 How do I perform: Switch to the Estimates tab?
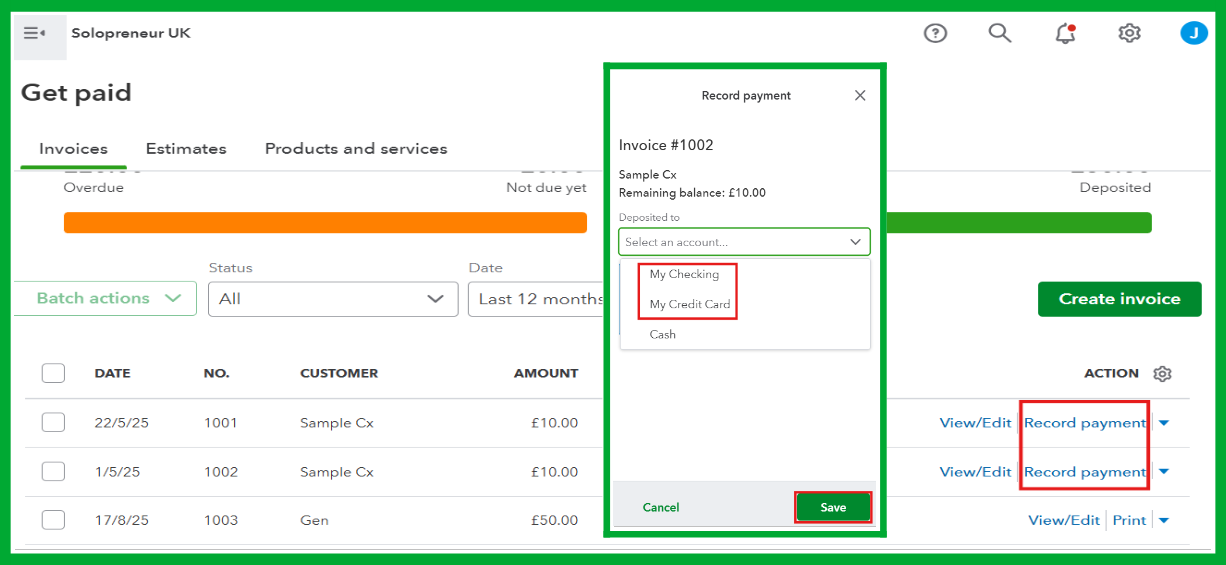point(186,149)
